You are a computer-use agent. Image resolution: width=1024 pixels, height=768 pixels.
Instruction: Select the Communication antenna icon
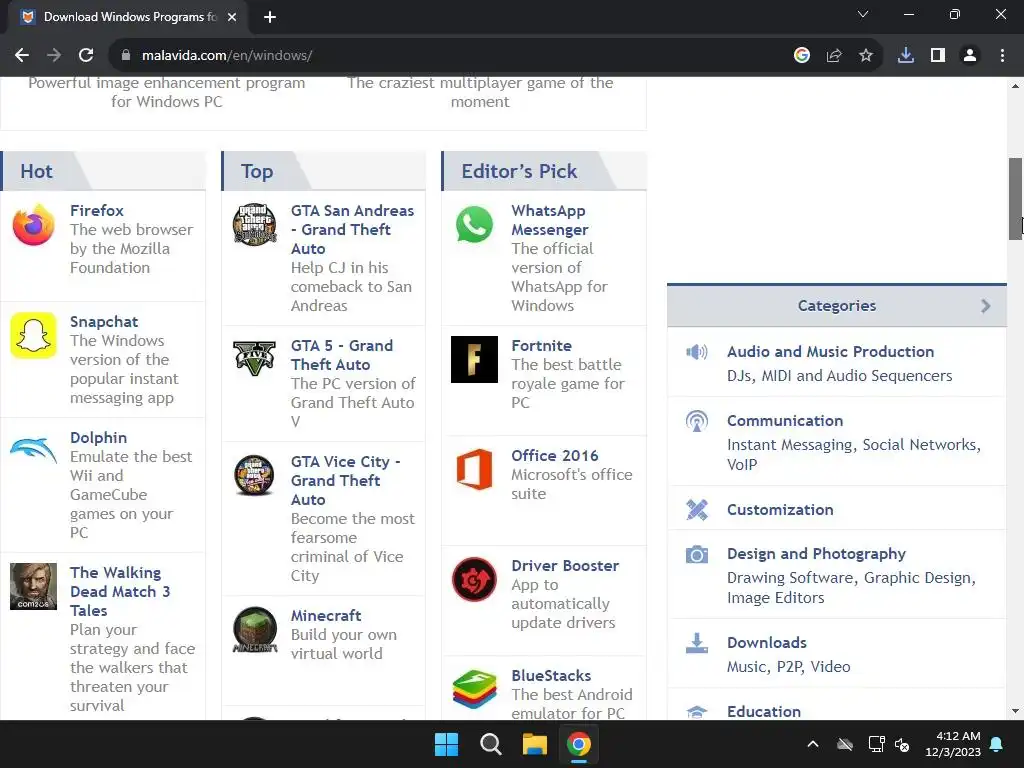(697, 421)
